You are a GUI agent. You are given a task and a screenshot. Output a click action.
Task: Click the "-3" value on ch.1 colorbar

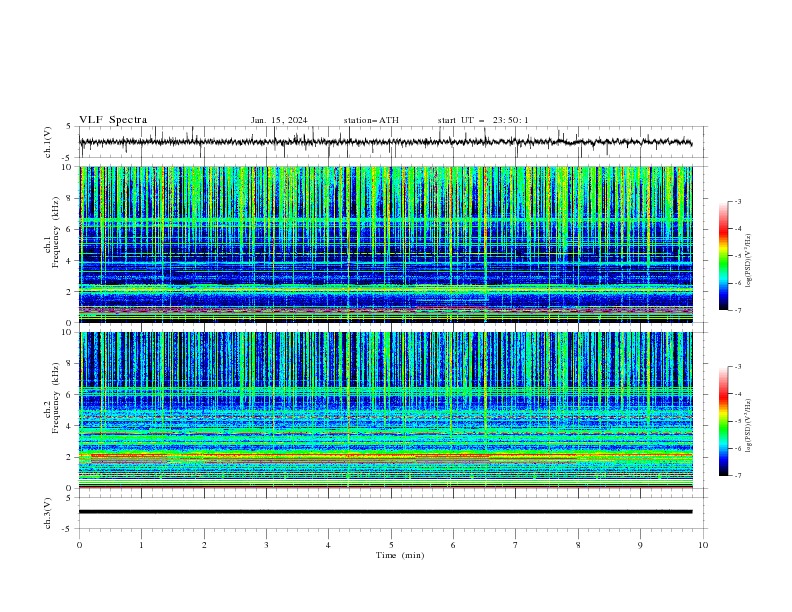click(737, 201)
